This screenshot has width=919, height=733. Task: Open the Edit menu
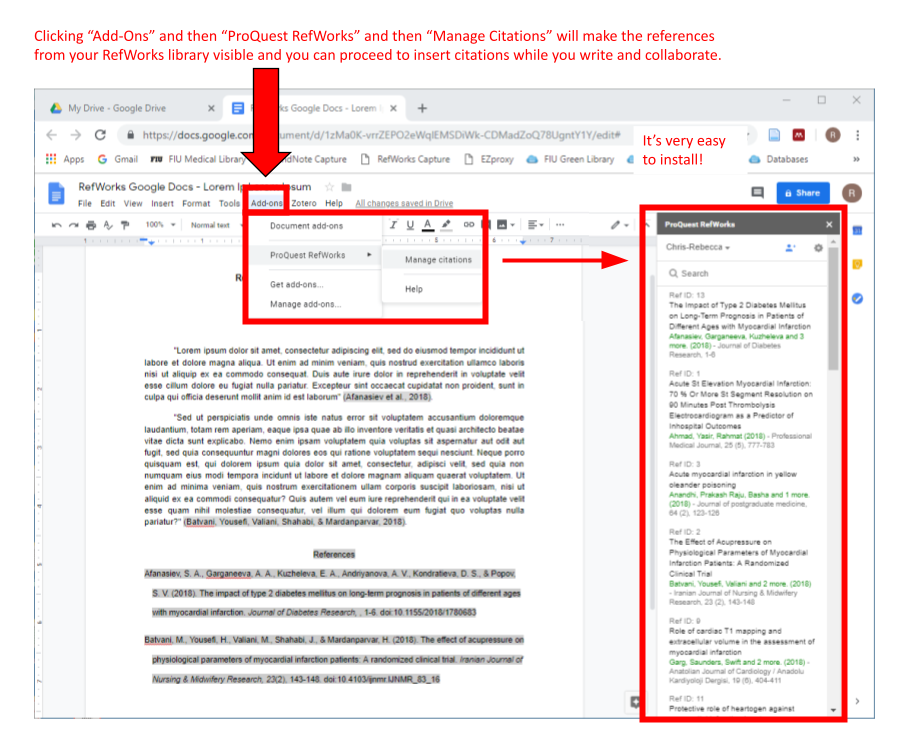108,203
